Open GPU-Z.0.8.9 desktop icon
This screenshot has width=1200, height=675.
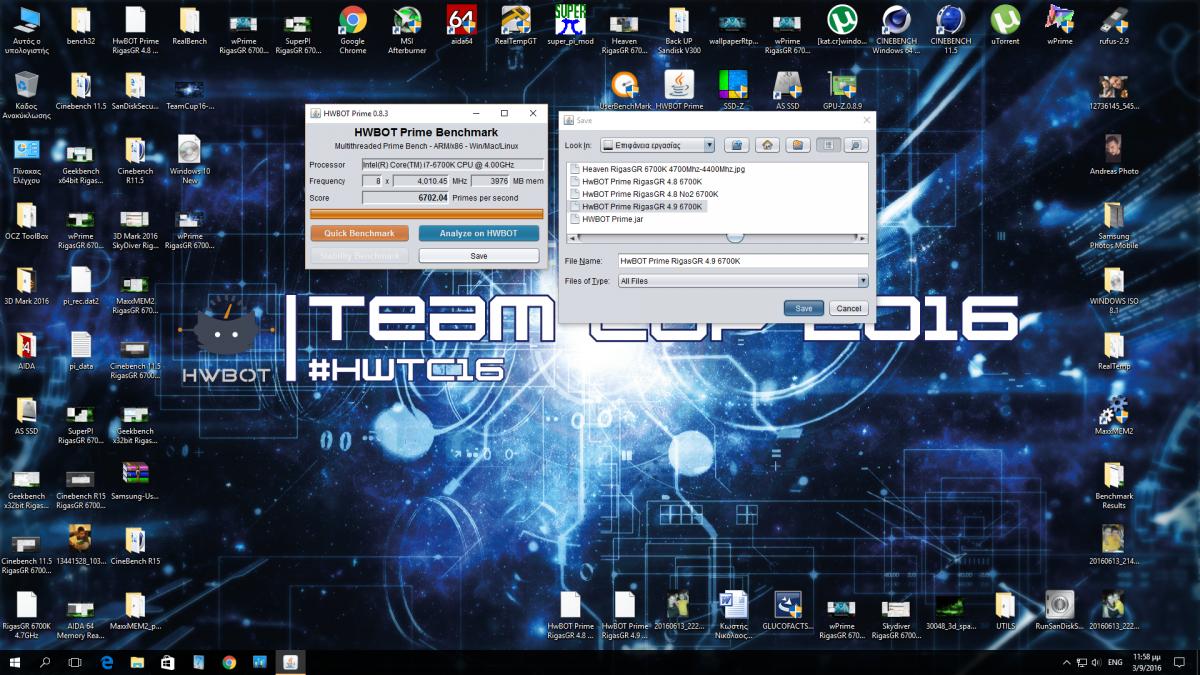(x=842, y=90)
